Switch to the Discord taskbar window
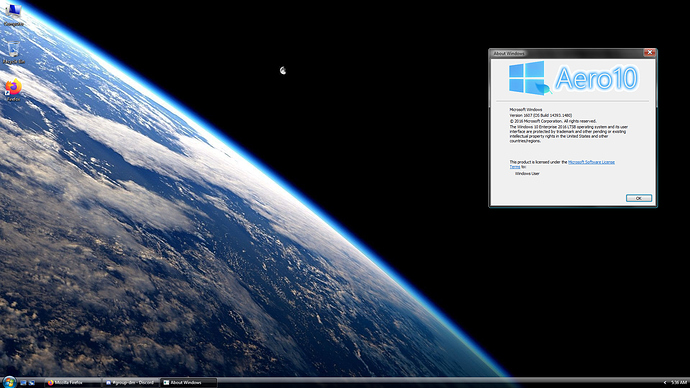Image resolution: width=690 pixels, height=388 pixels. tap(131, 383)
